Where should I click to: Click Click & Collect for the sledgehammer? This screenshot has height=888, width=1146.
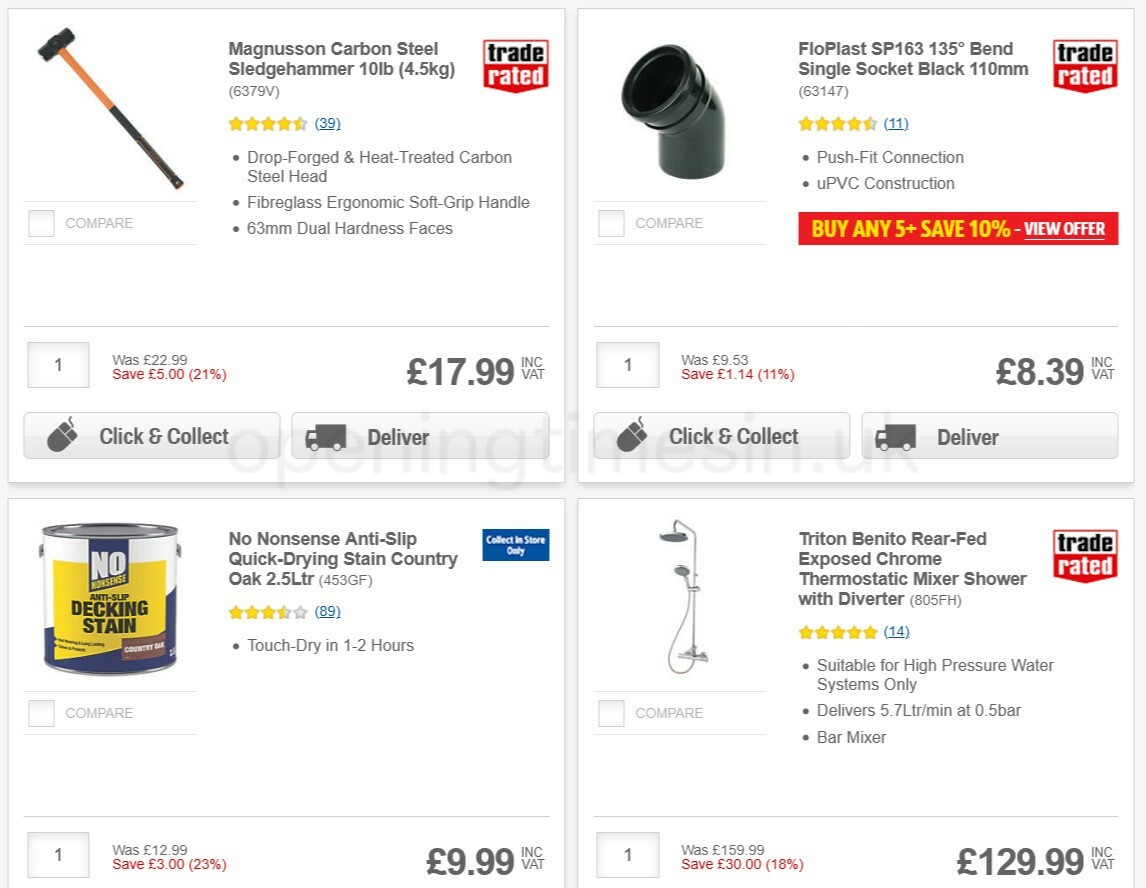coord(151,436)
